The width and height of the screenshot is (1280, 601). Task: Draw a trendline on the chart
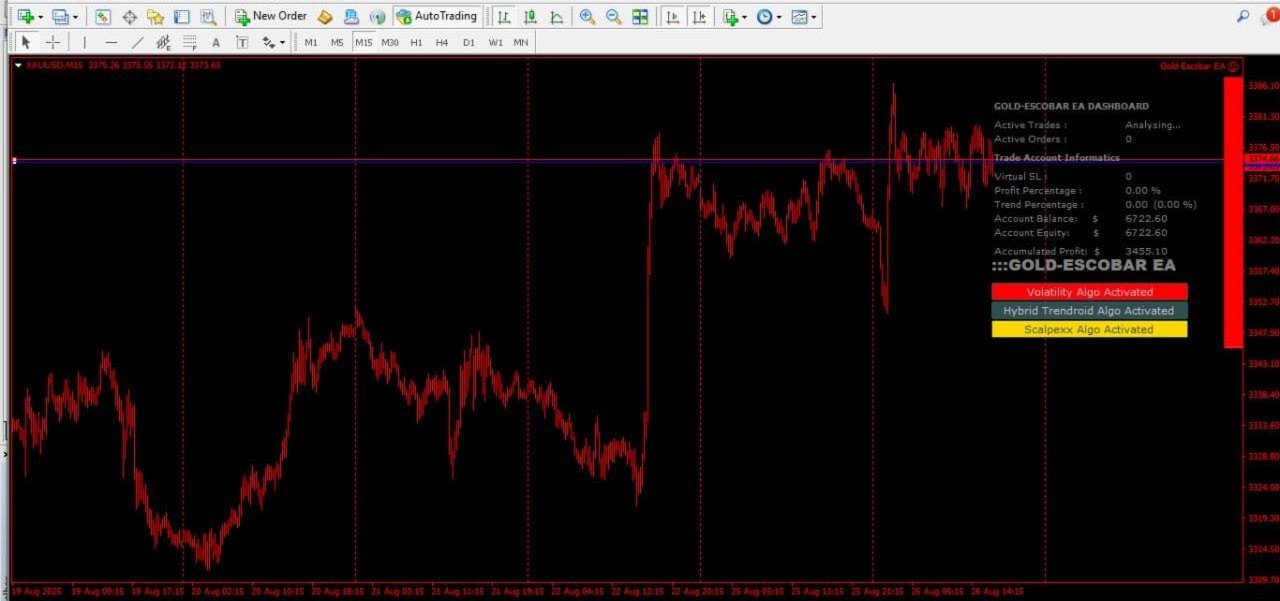(137, 43)
